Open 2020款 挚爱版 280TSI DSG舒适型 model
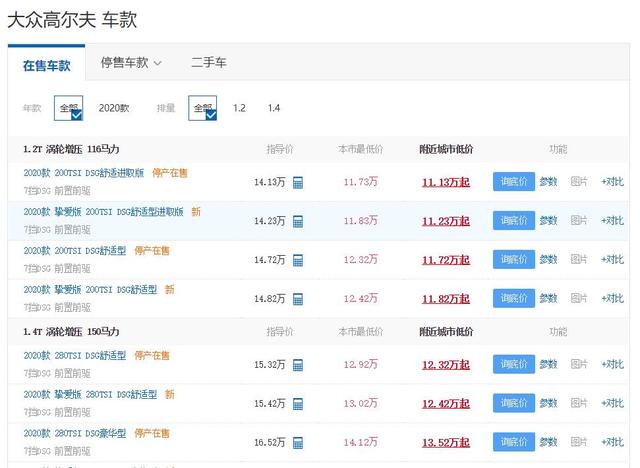 pos(90,395)
